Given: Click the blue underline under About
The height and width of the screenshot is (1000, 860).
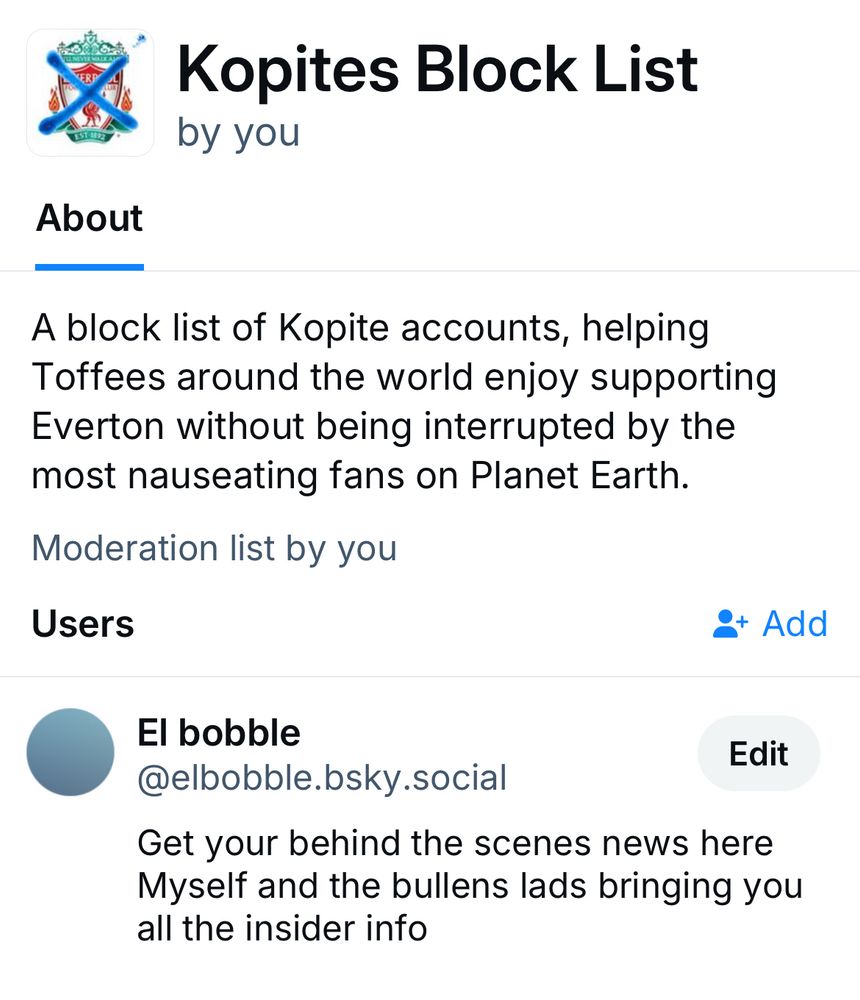Looking at the screenshot, I should pyautogui.click(x=89, y=267).
